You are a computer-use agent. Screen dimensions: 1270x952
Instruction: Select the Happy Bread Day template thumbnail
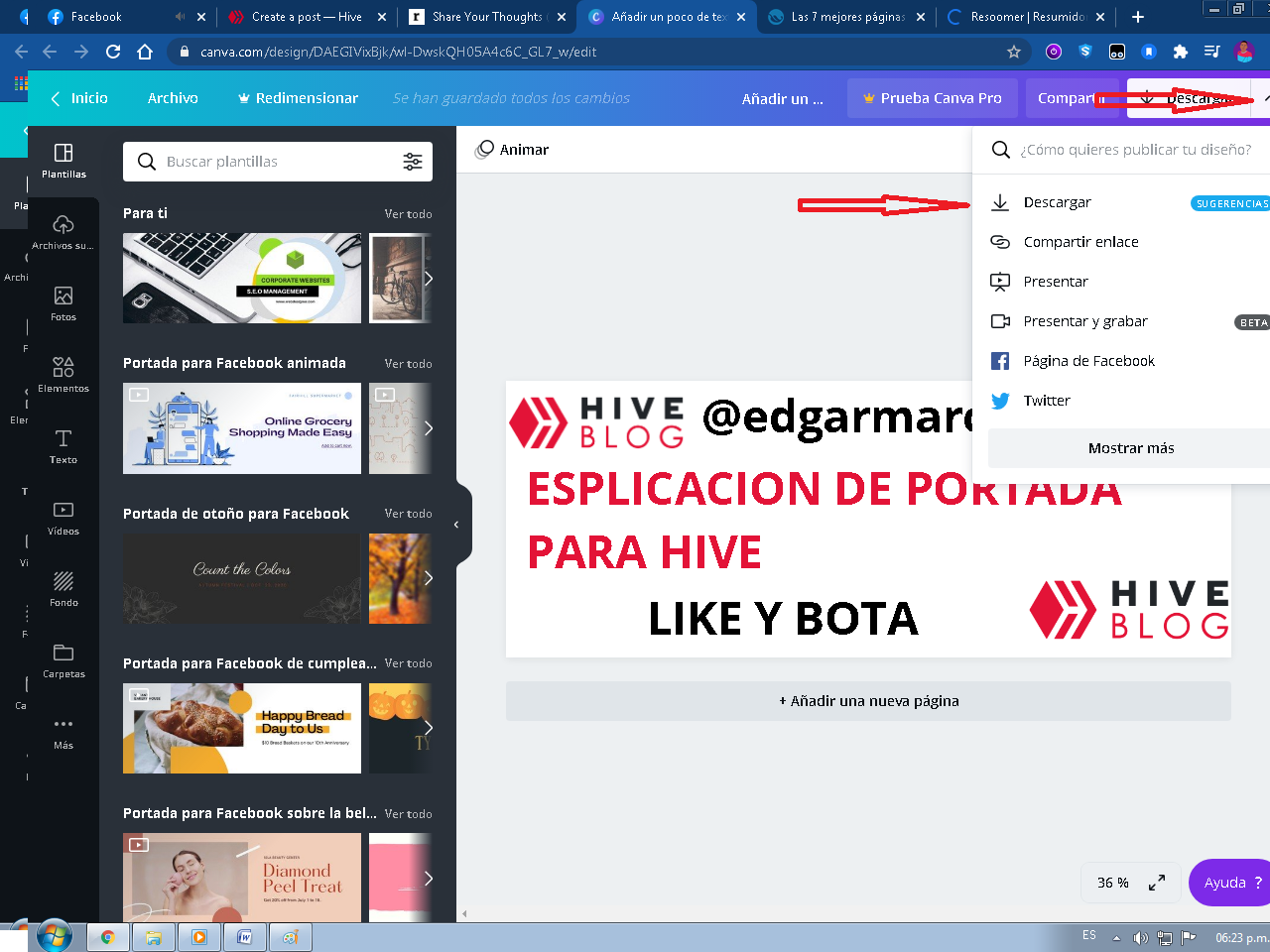pos(242,728)
